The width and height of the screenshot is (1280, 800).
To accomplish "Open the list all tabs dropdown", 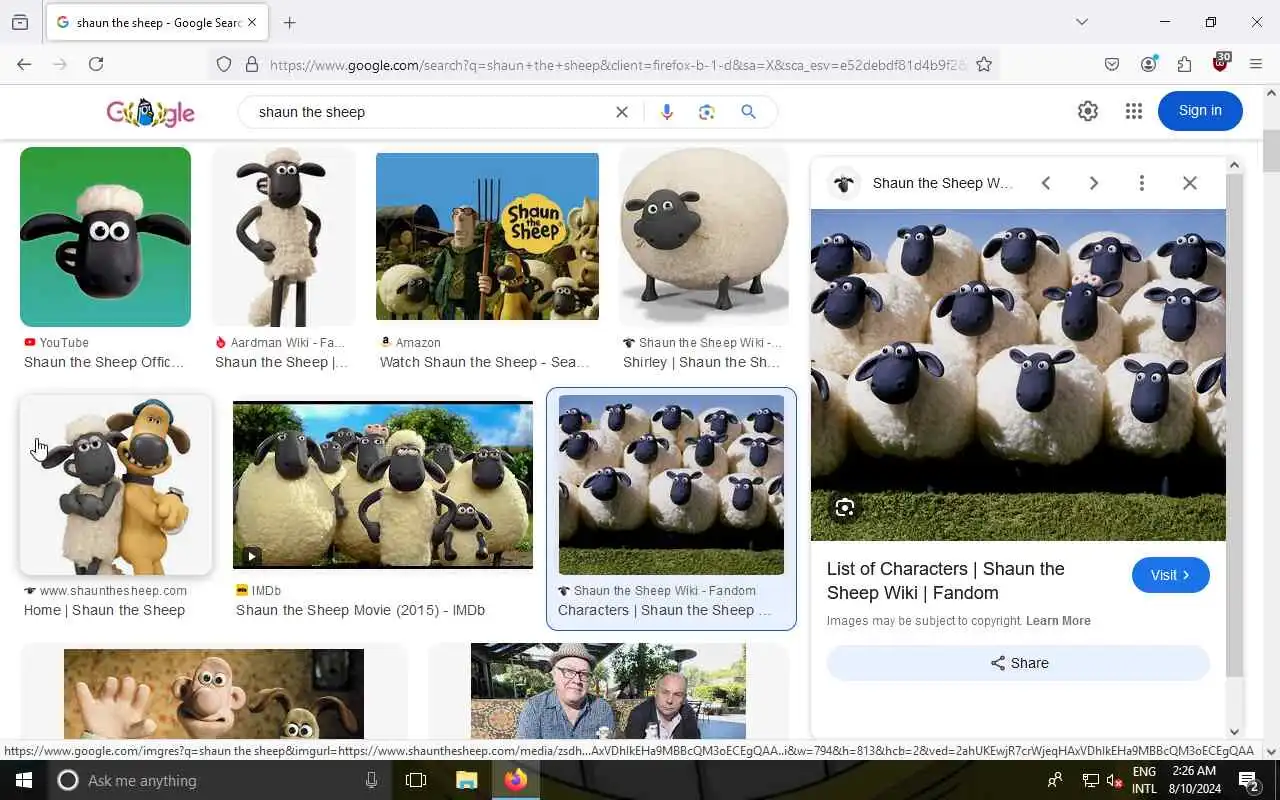I will coord(1081,22).
